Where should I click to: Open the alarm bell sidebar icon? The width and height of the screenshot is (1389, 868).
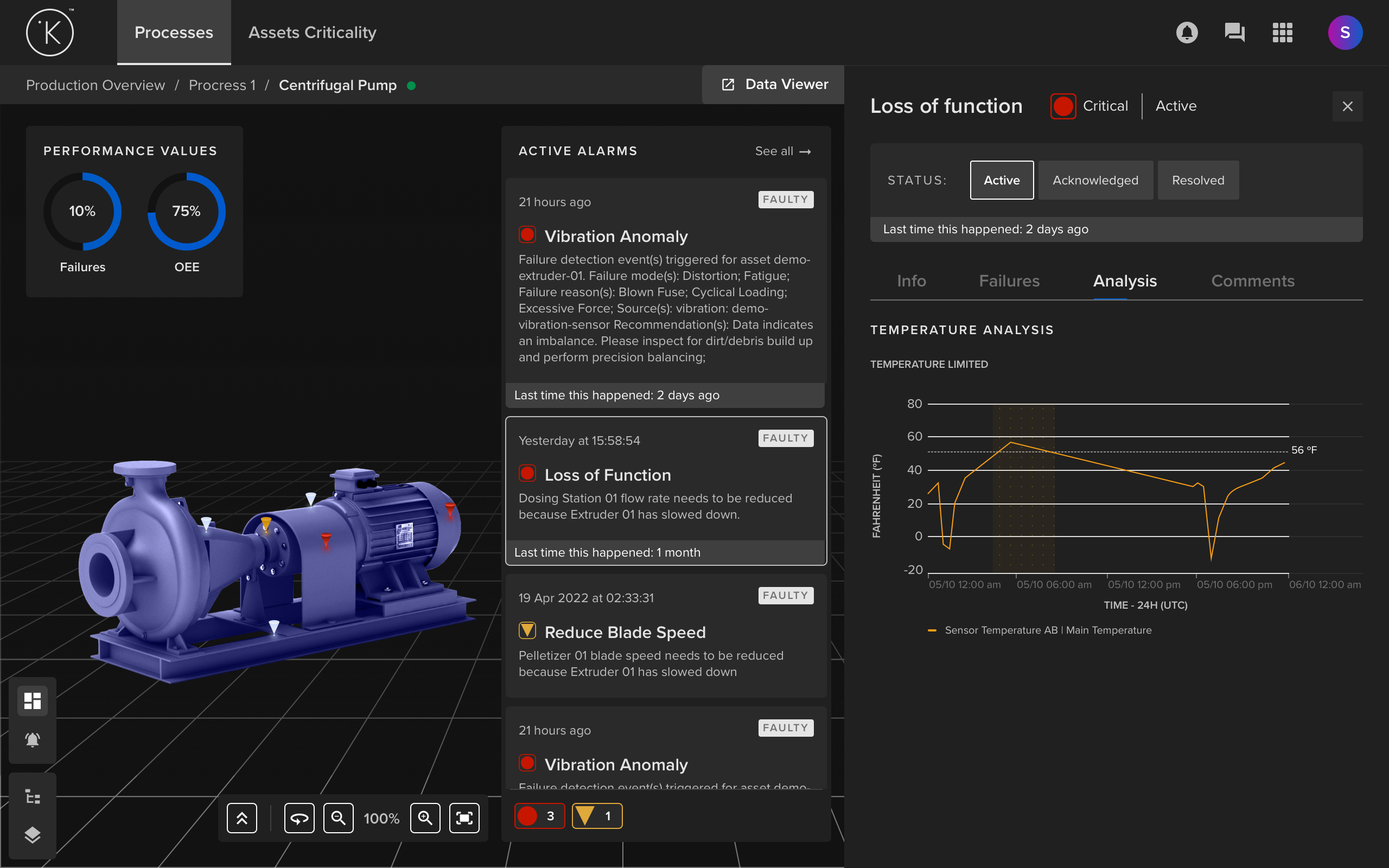pos(33,739)
